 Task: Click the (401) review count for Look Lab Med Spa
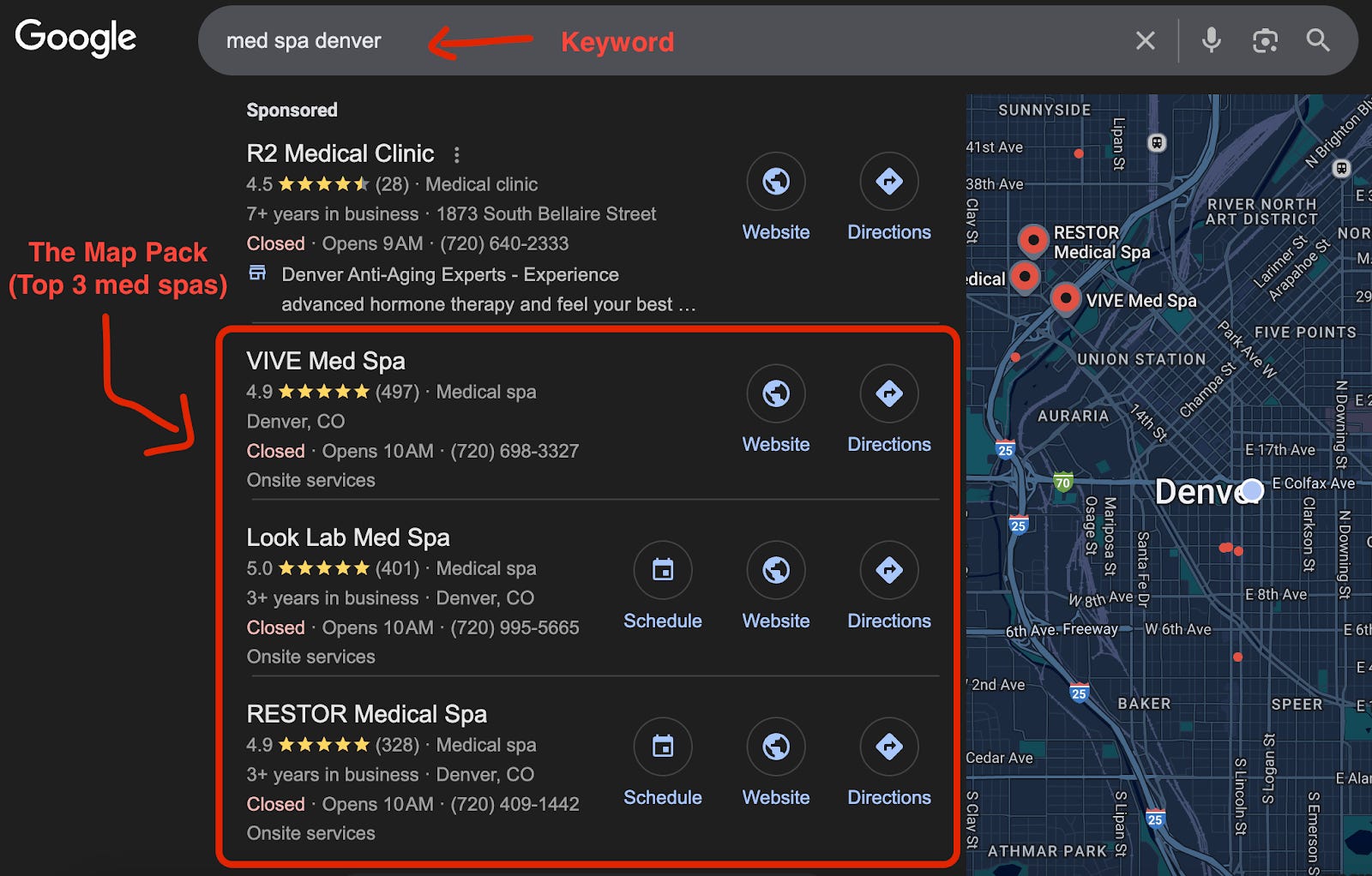(x=397, y=568)
